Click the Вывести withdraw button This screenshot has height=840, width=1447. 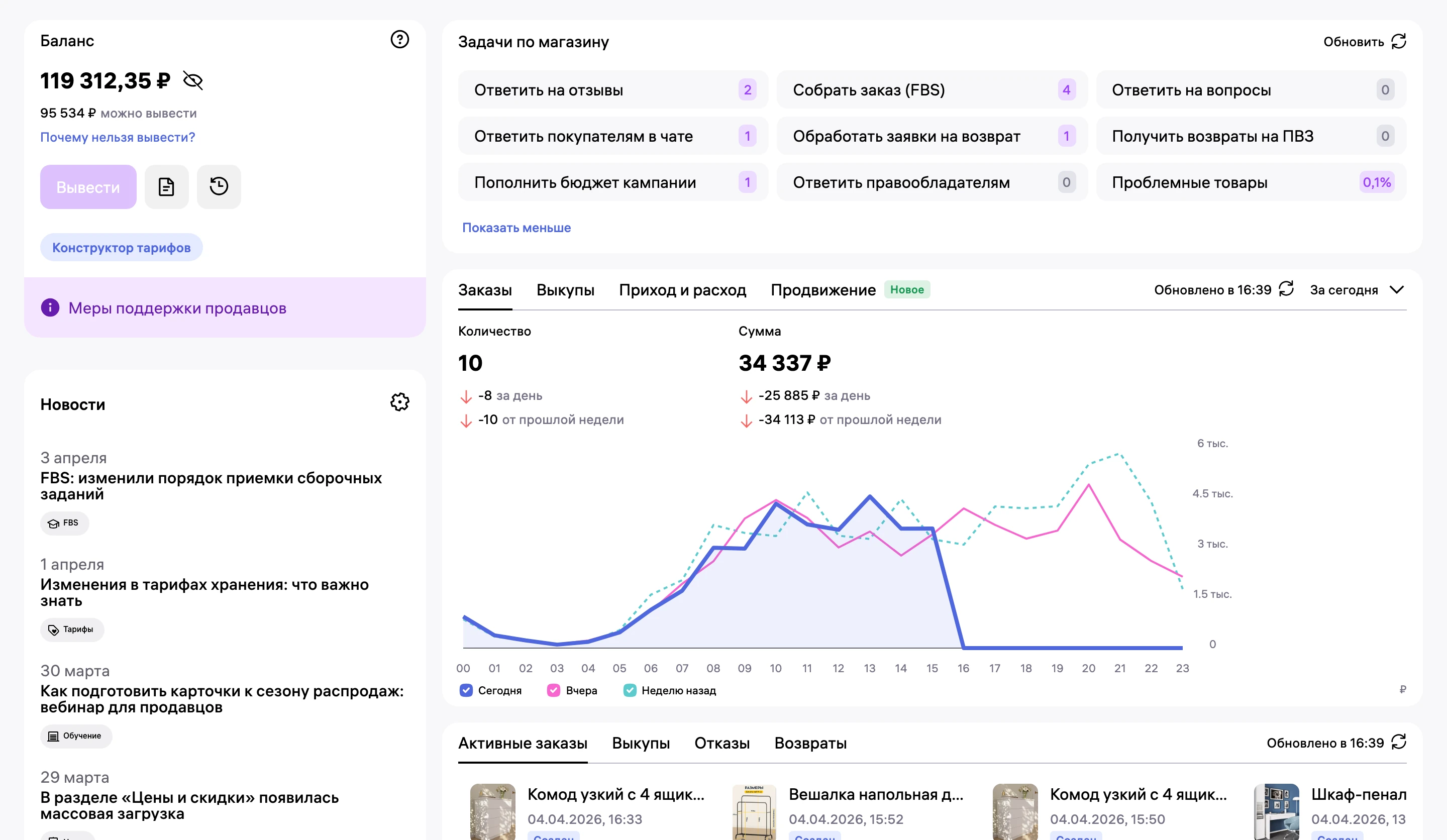coord(88,186)
